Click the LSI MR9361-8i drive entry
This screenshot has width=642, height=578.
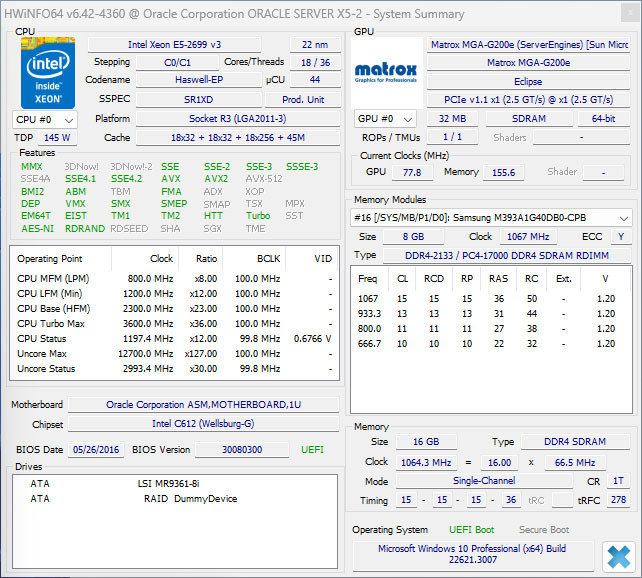coord(168,484)
